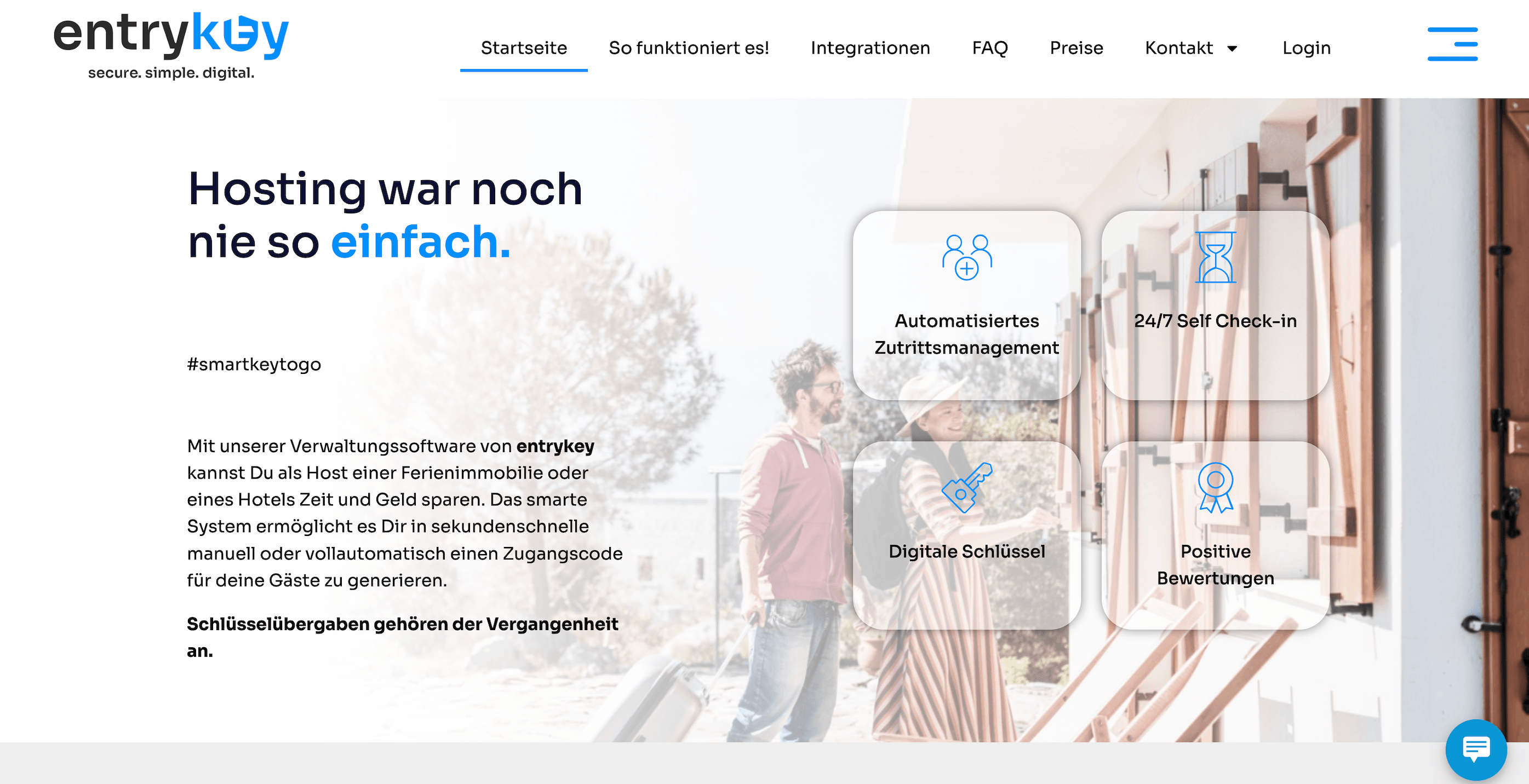Click the digital key icon

(967, 487)
